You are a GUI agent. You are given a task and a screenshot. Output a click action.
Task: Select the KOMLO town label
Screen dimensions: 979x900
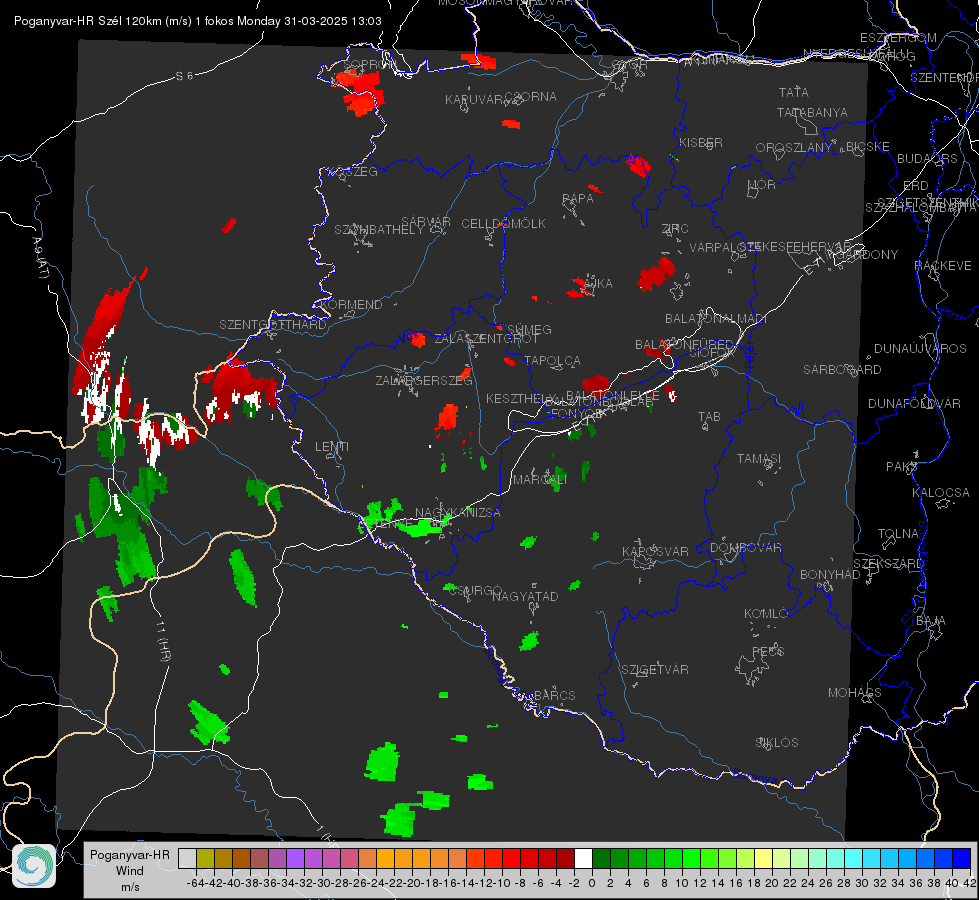coord(766,614)
